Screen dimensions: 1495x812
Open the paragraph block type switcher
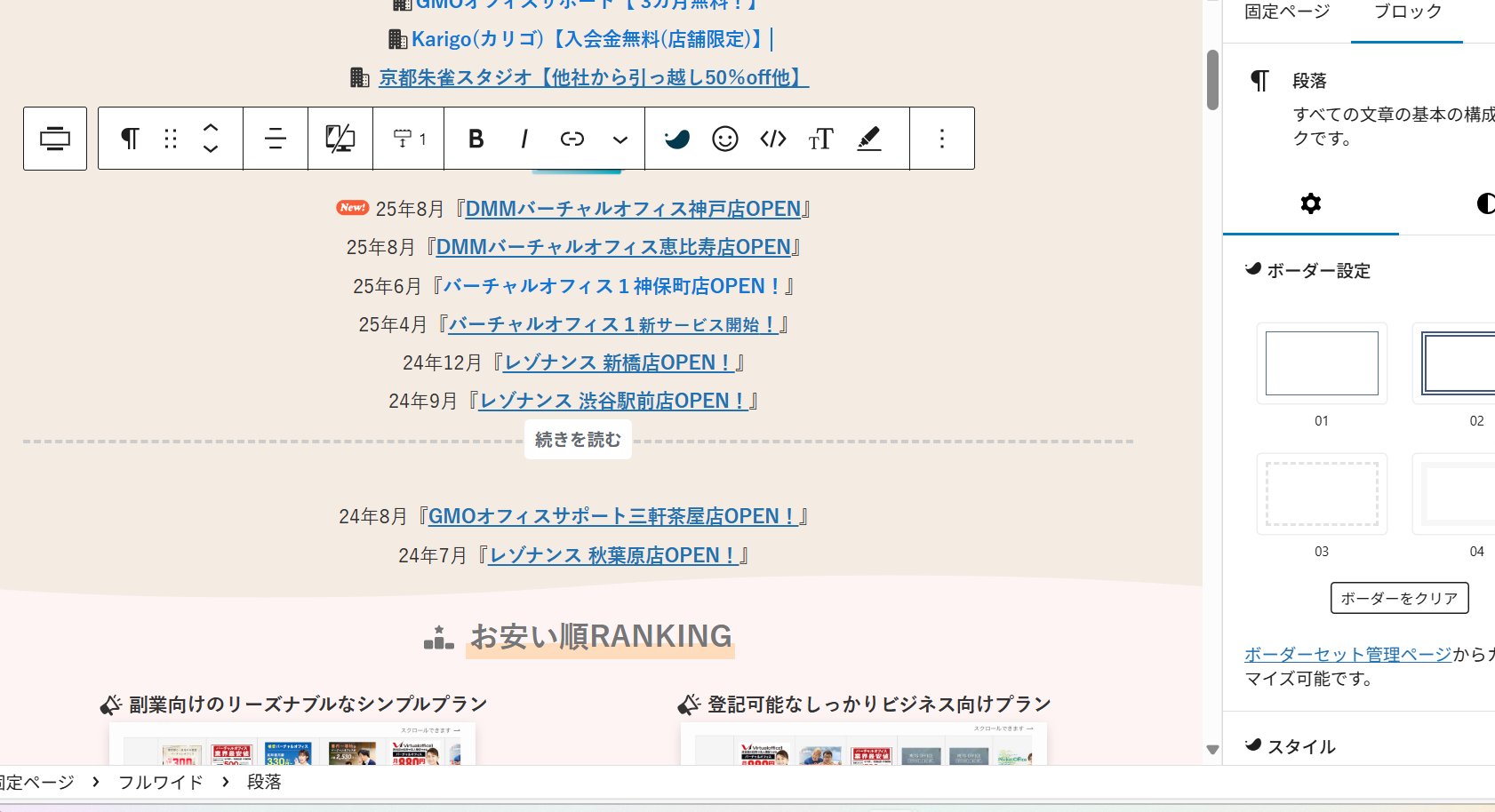click(x=130, y=139)
